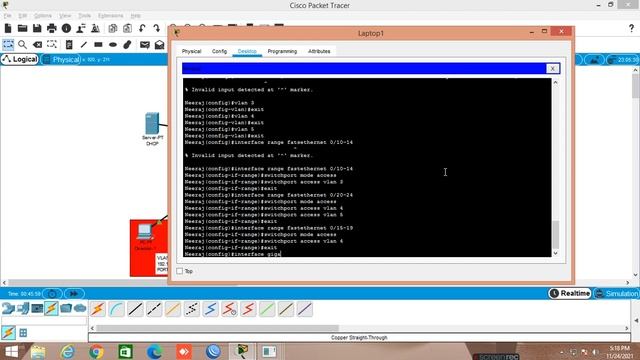Open a file with the folder icon
Viewport: 640px width, 360px height.
(22, 28)
